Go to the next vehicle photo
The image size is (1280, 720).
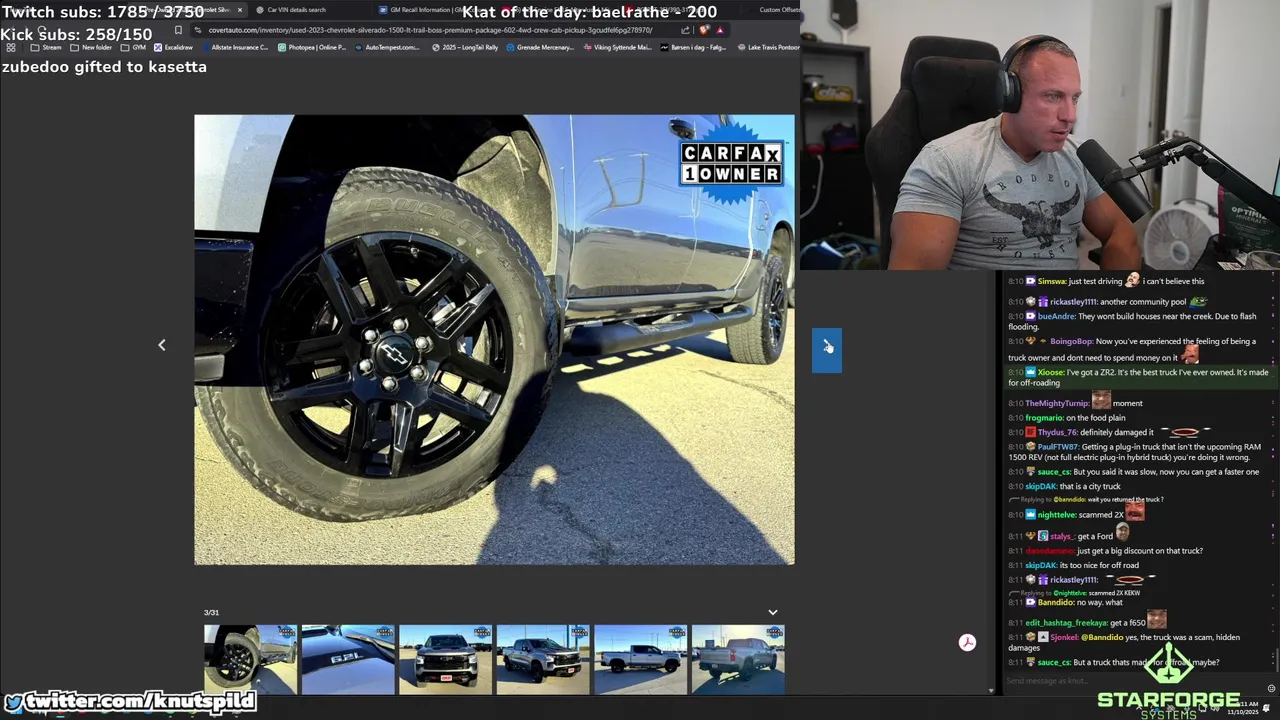point(827,350)
